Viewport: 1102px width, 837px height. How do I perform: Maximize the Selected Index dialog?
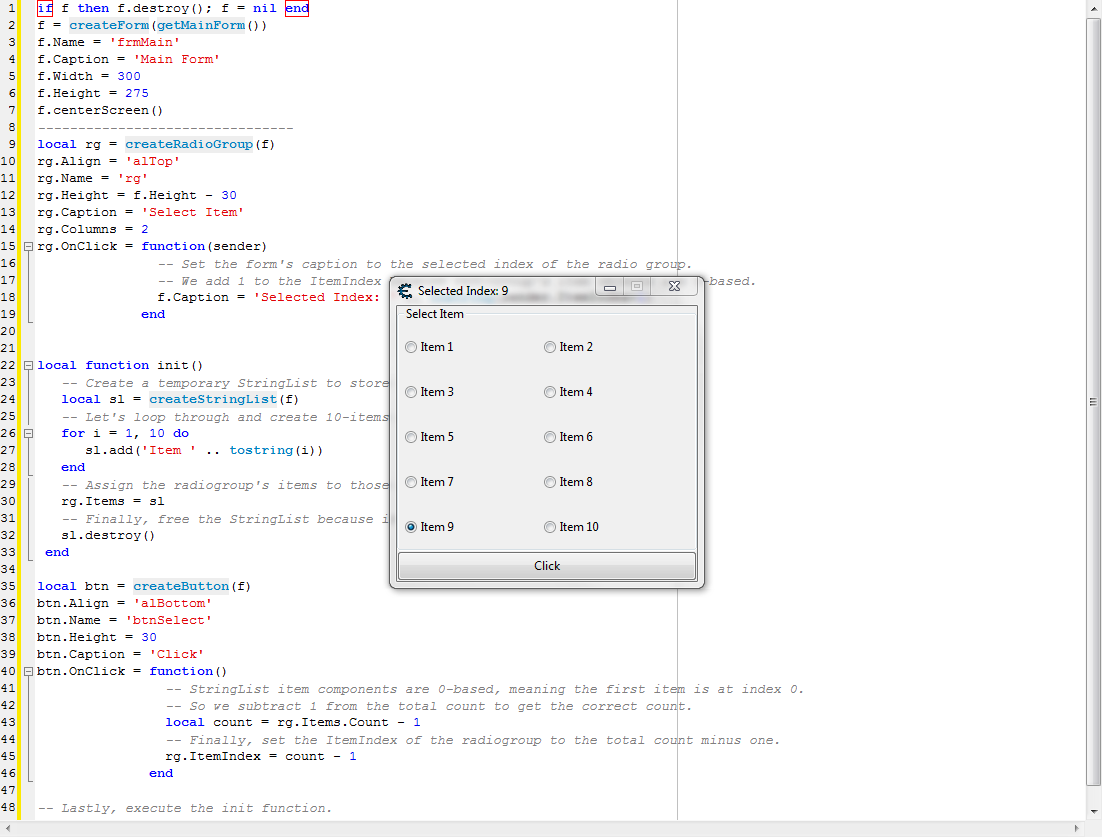pos(637,287)
